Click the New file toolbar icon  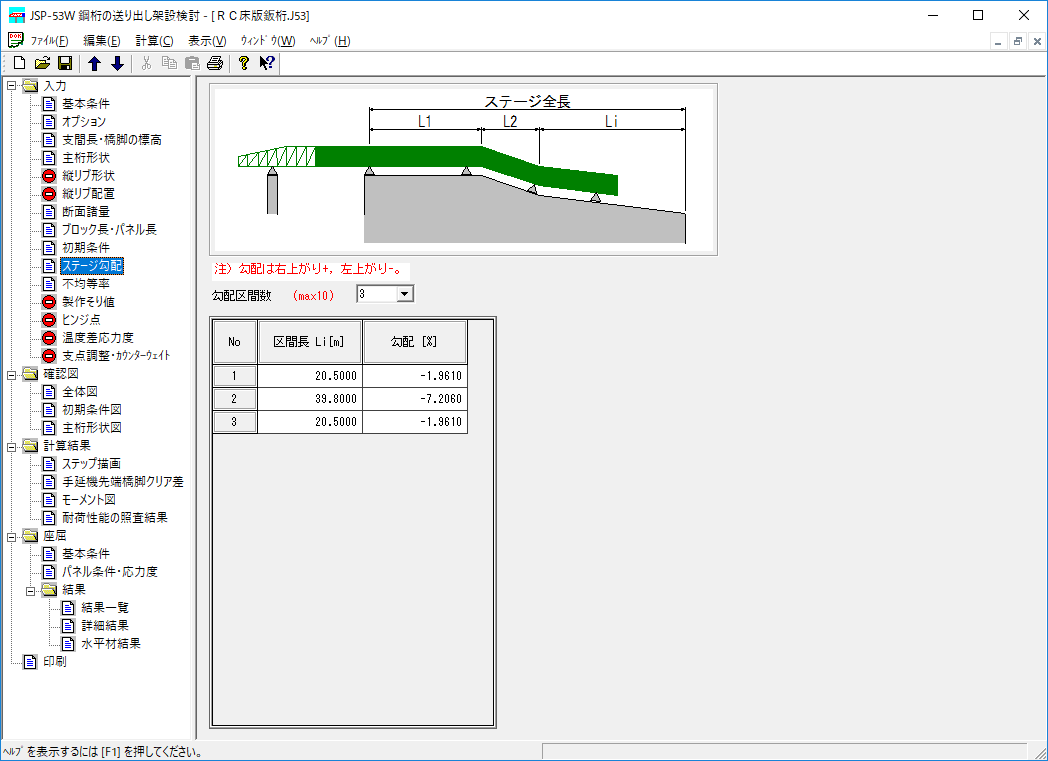point(19,63)
